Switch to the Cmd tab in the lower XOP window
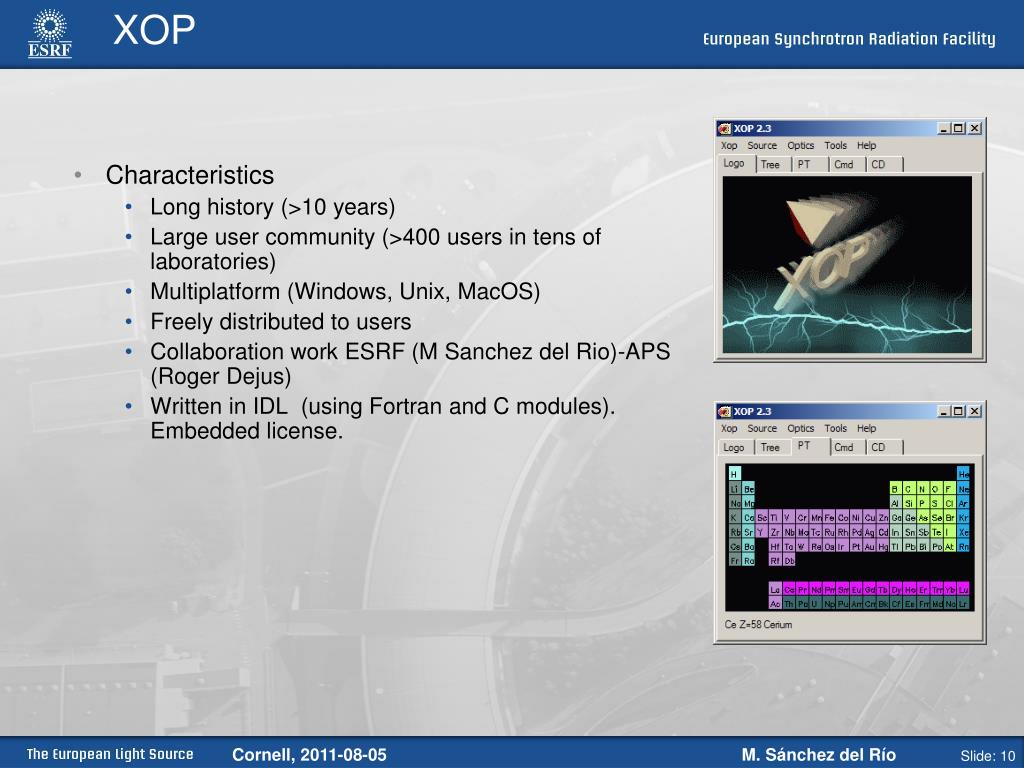 pyautogui.click(x=847, y=447)
